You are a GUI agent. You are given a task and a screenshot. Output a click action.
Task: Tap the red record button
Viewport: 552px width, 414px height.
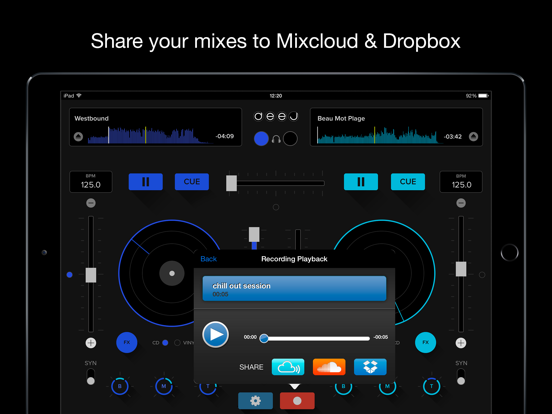297,401
